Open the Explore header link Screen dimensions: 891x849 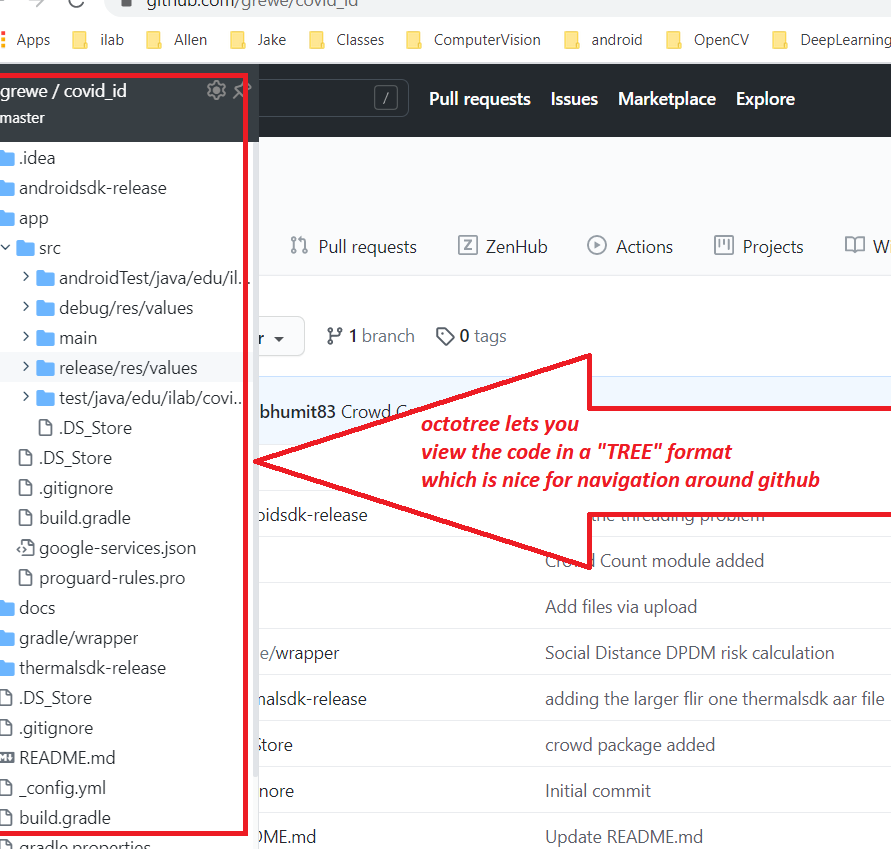tap(765, 99)
